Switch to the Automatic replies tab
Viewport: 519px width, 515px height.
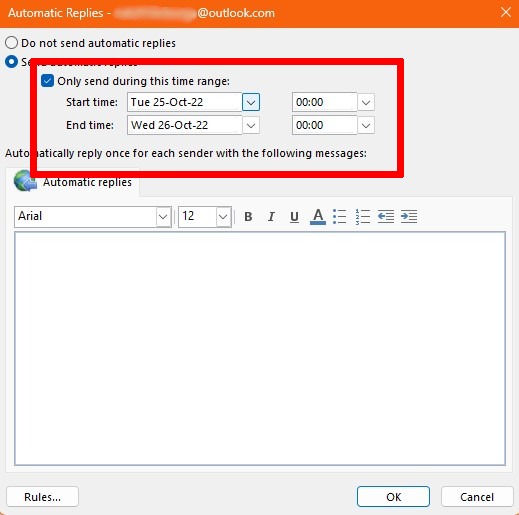coord(73,182)
